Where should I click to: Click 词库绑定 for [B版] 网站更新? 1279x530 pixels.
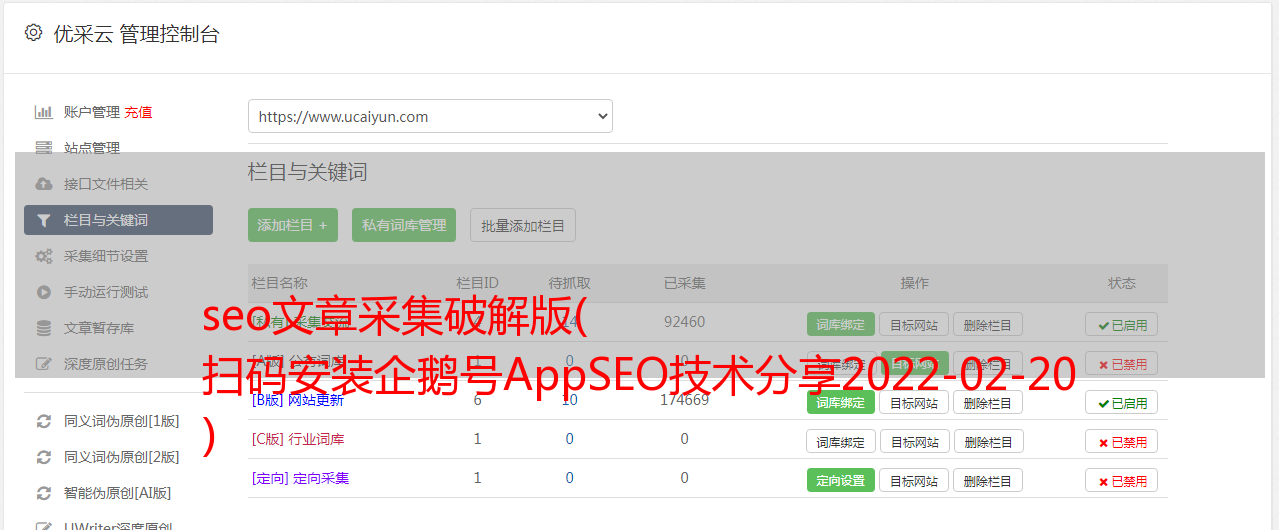point(840,402)
